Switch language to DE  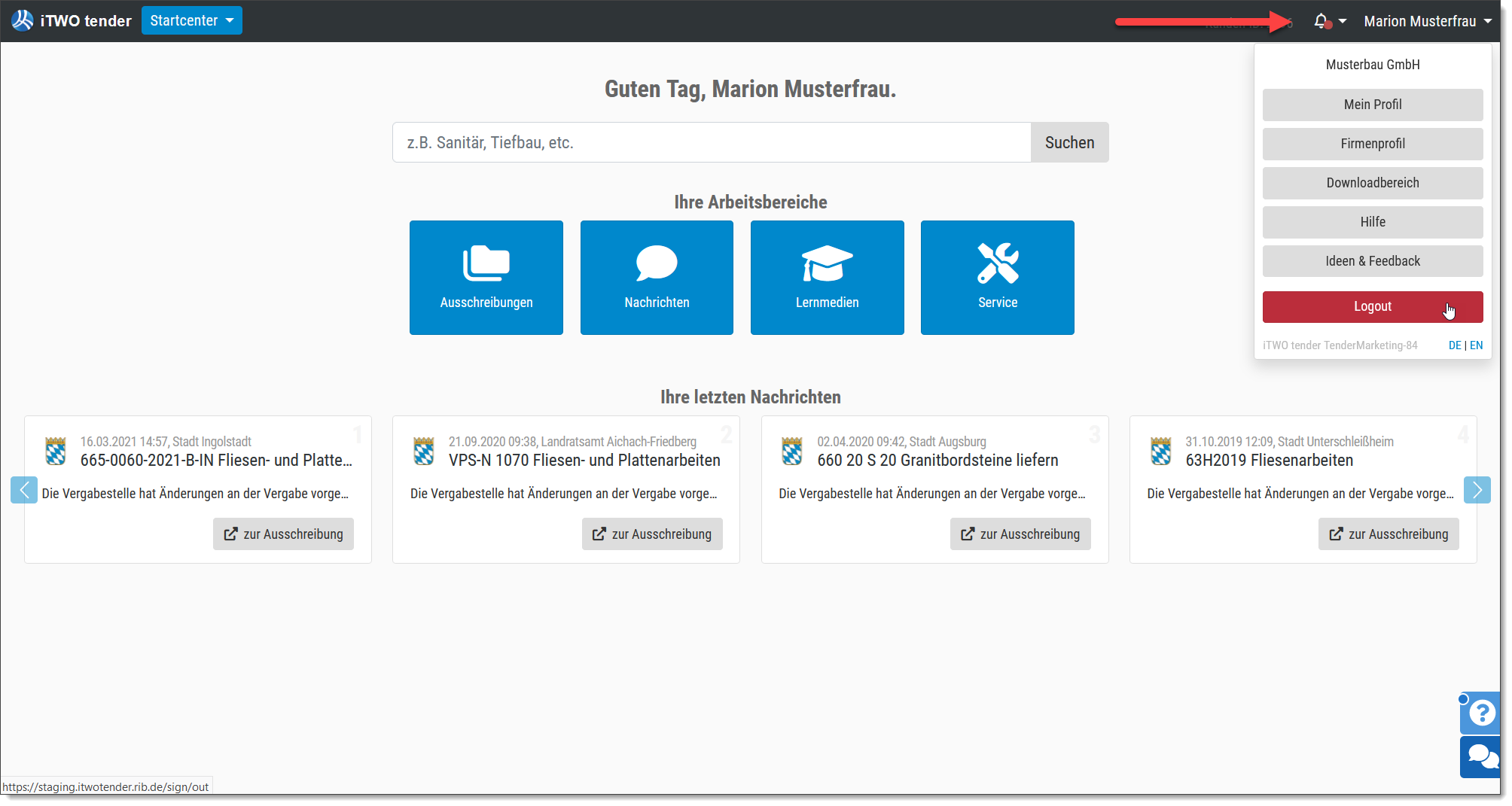1455,345
